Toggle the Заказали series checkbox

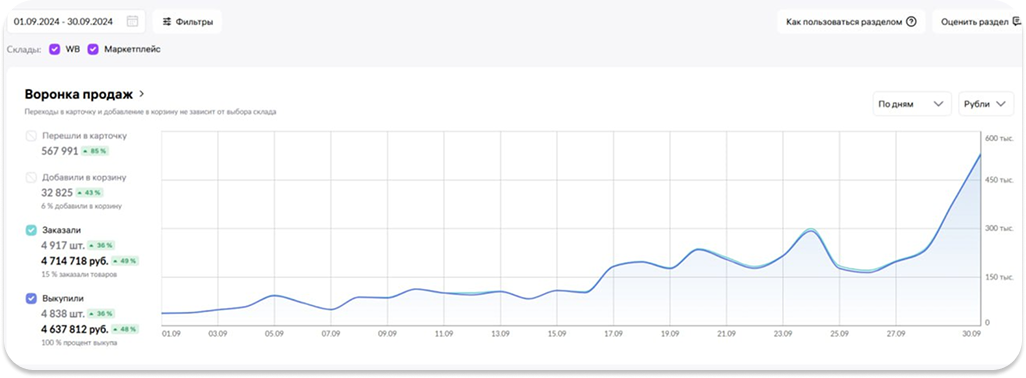click(31, 230)
